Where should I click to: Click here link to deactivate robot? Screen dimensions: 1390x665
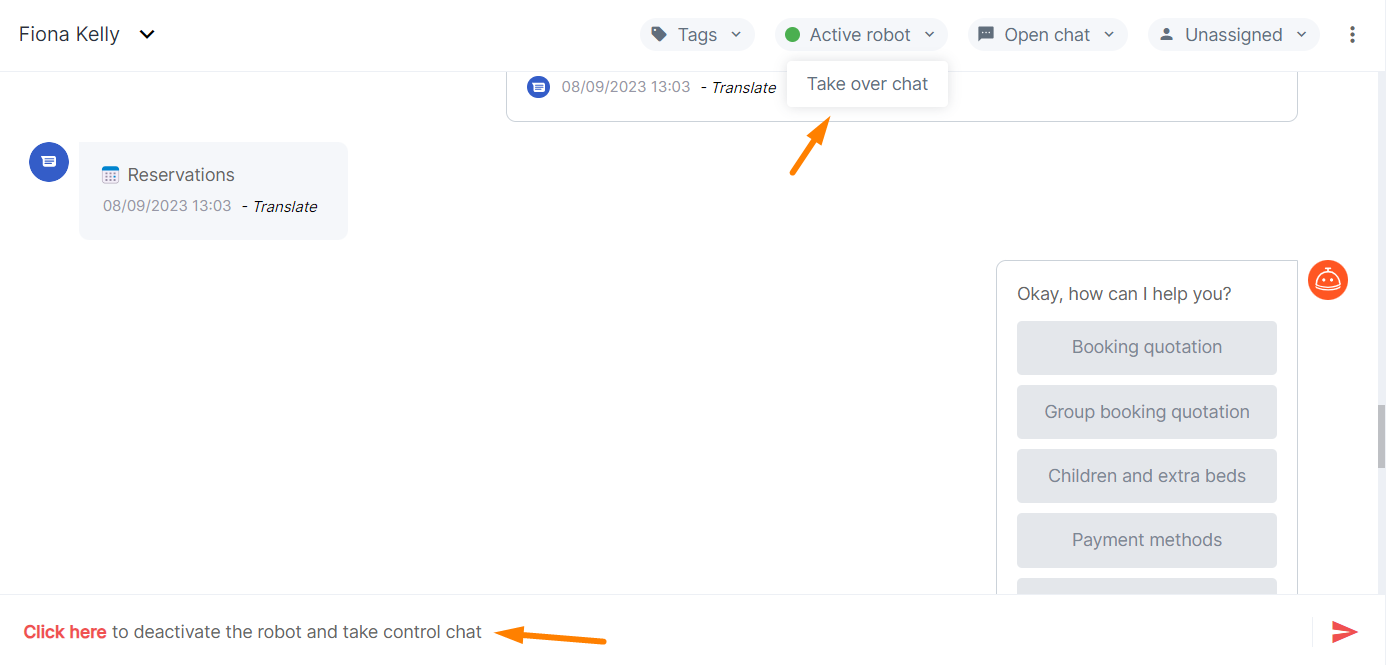pos(65,632)
